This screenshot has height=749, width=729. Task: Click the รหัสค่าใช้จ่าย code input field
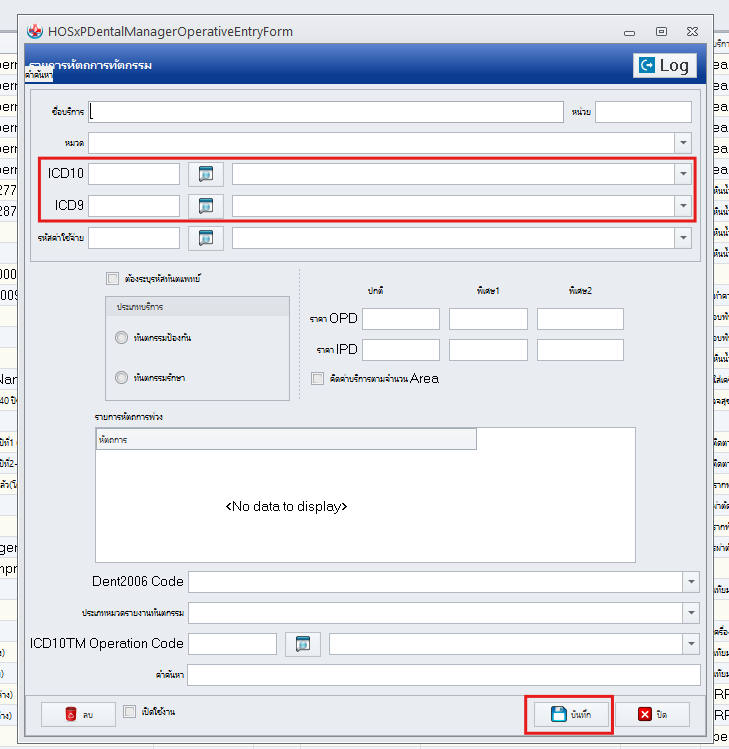point(134,238)
